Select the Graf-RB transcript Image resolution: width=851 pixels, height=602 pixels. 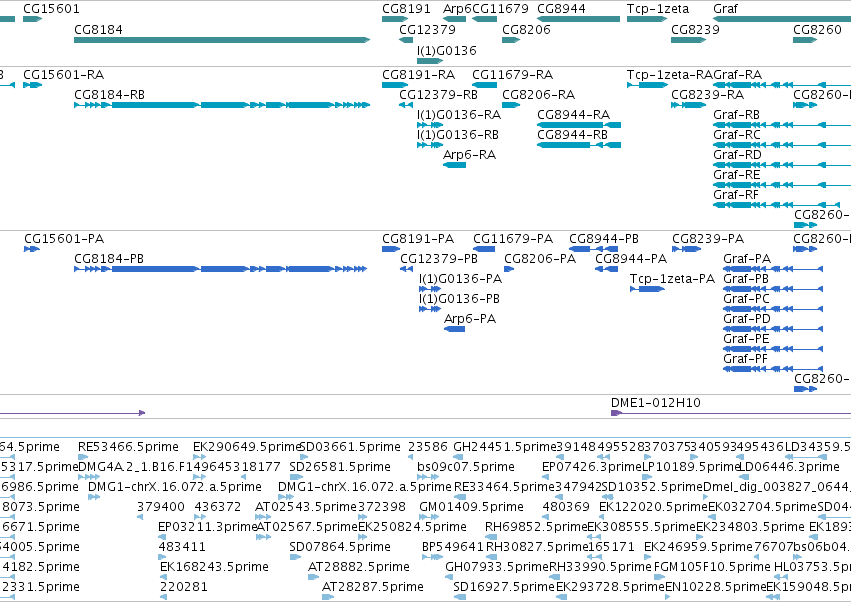(782, 125)
